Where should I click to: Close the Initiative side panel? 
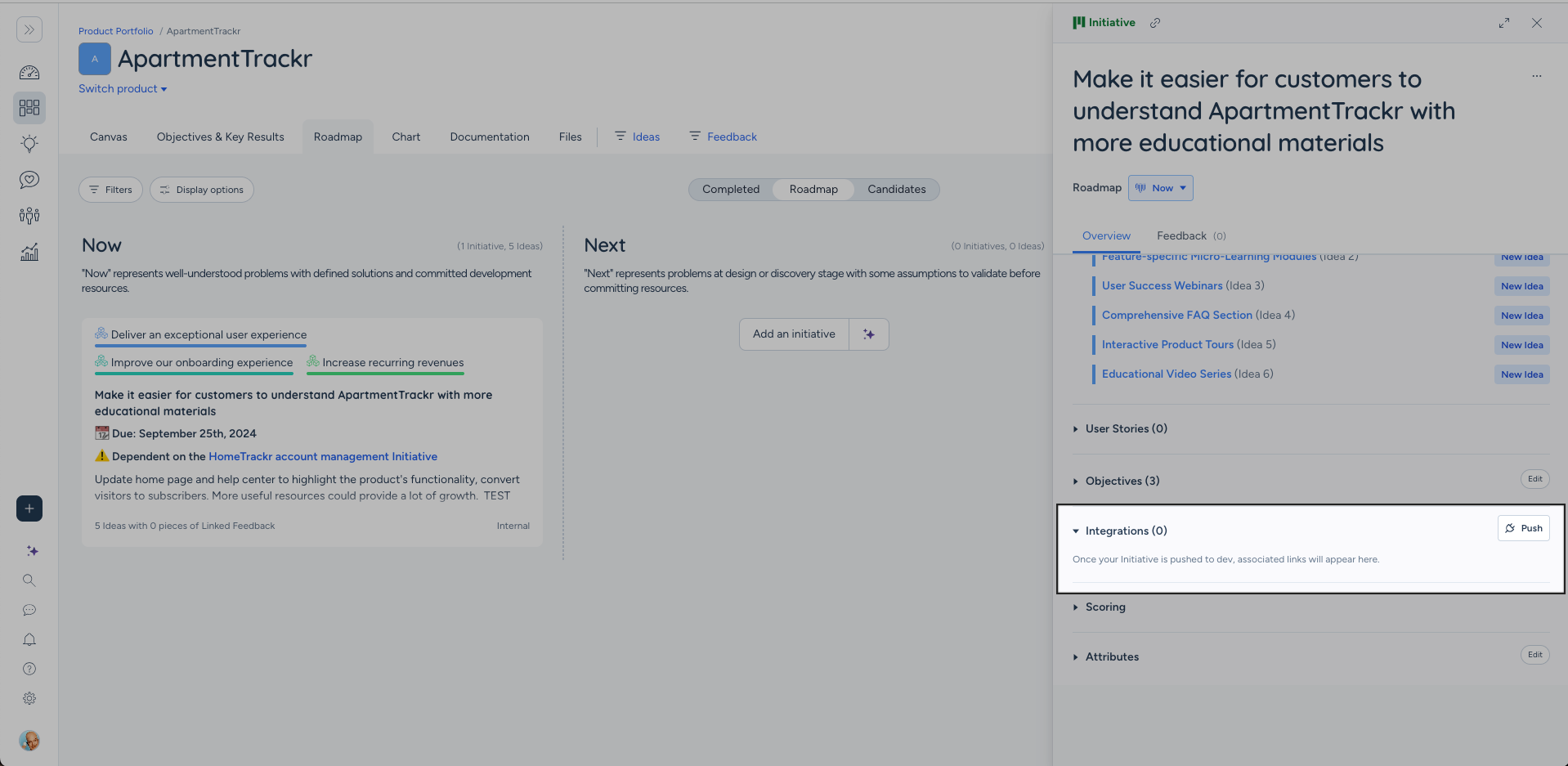pos(1537,23)
